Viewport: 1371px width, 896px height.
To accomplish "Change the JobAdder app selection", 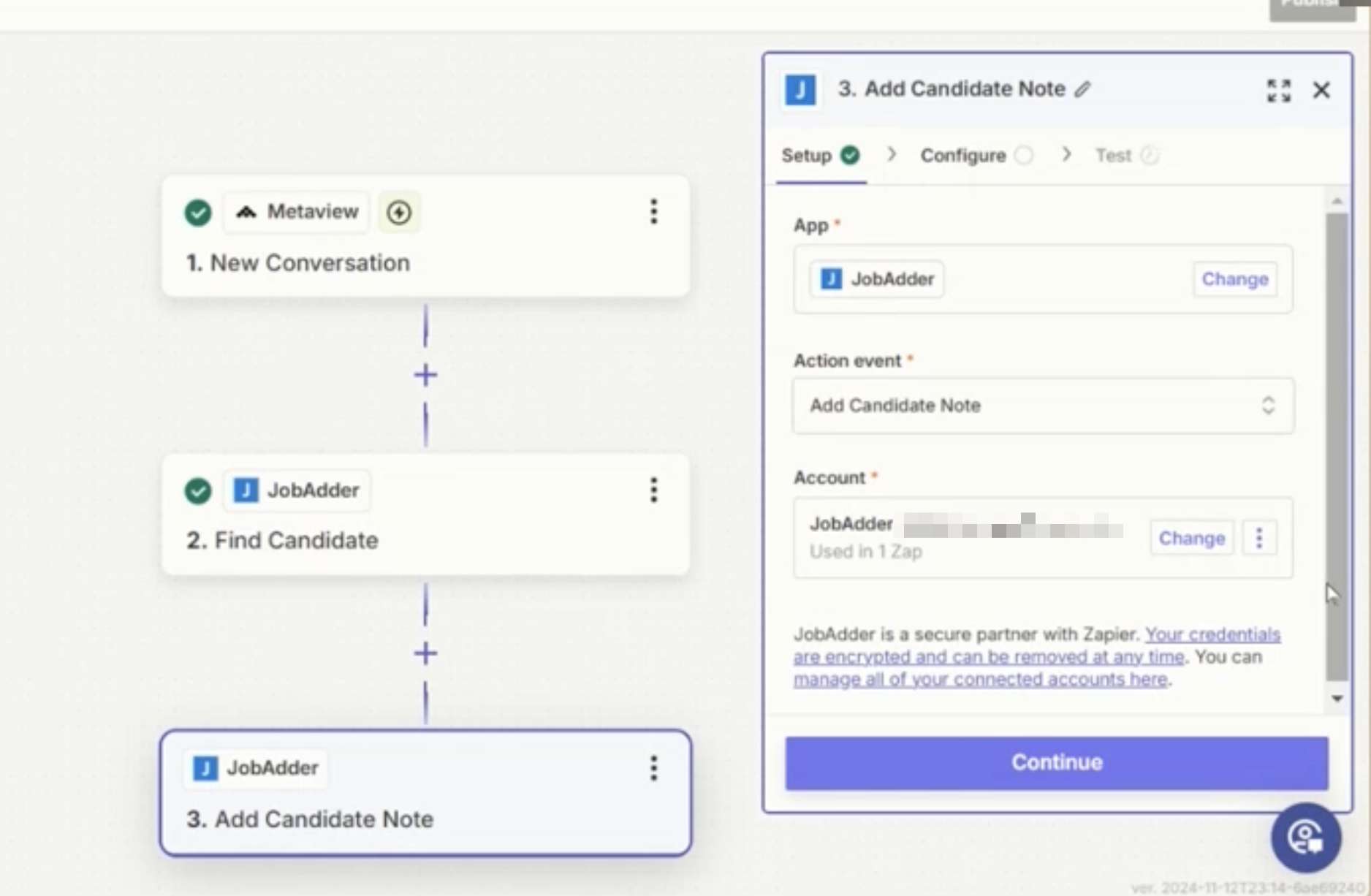I will click(x=1234, y=279).
